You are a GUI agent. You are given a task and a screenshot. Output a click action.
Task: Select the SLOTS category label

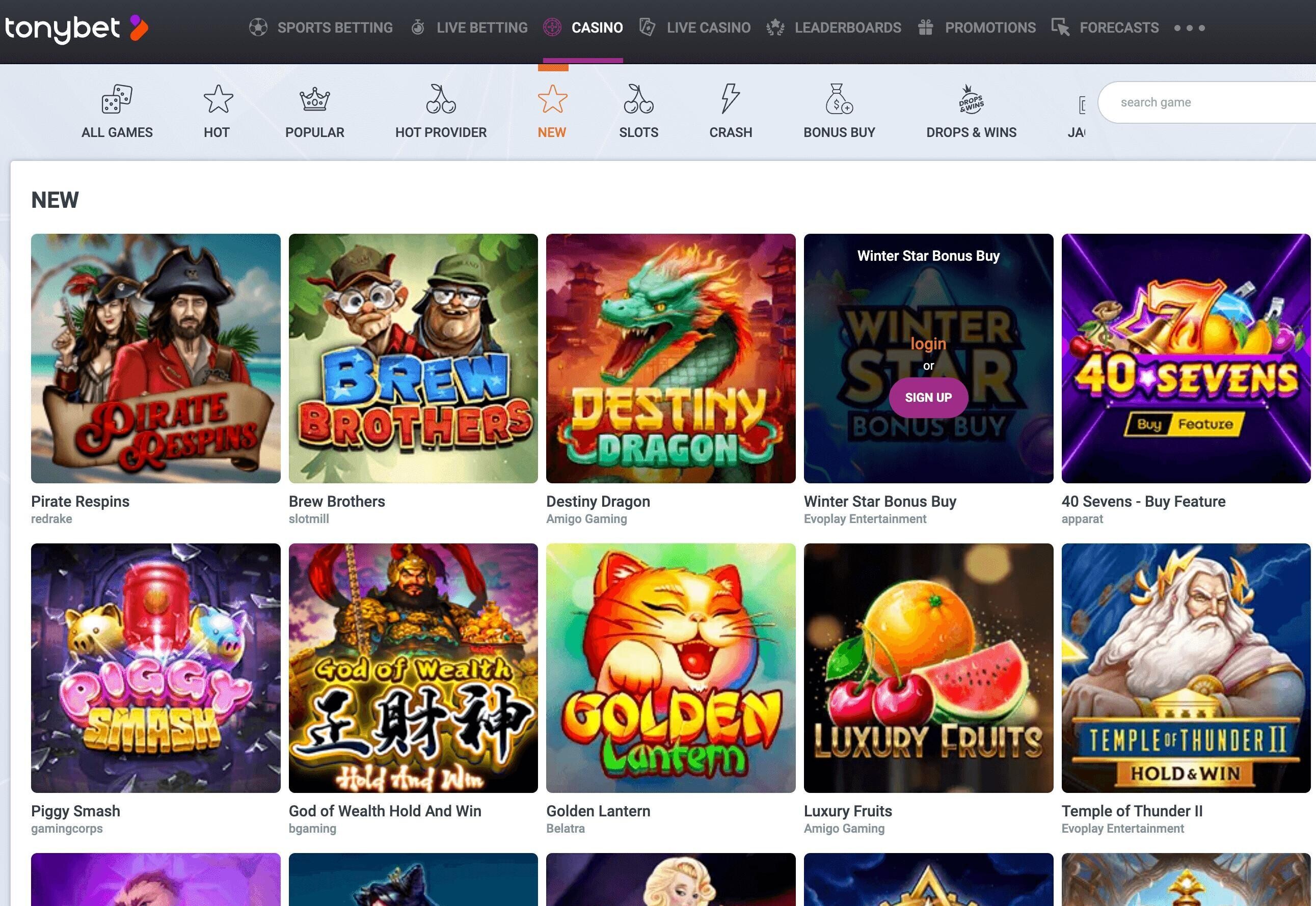[639, 132]
